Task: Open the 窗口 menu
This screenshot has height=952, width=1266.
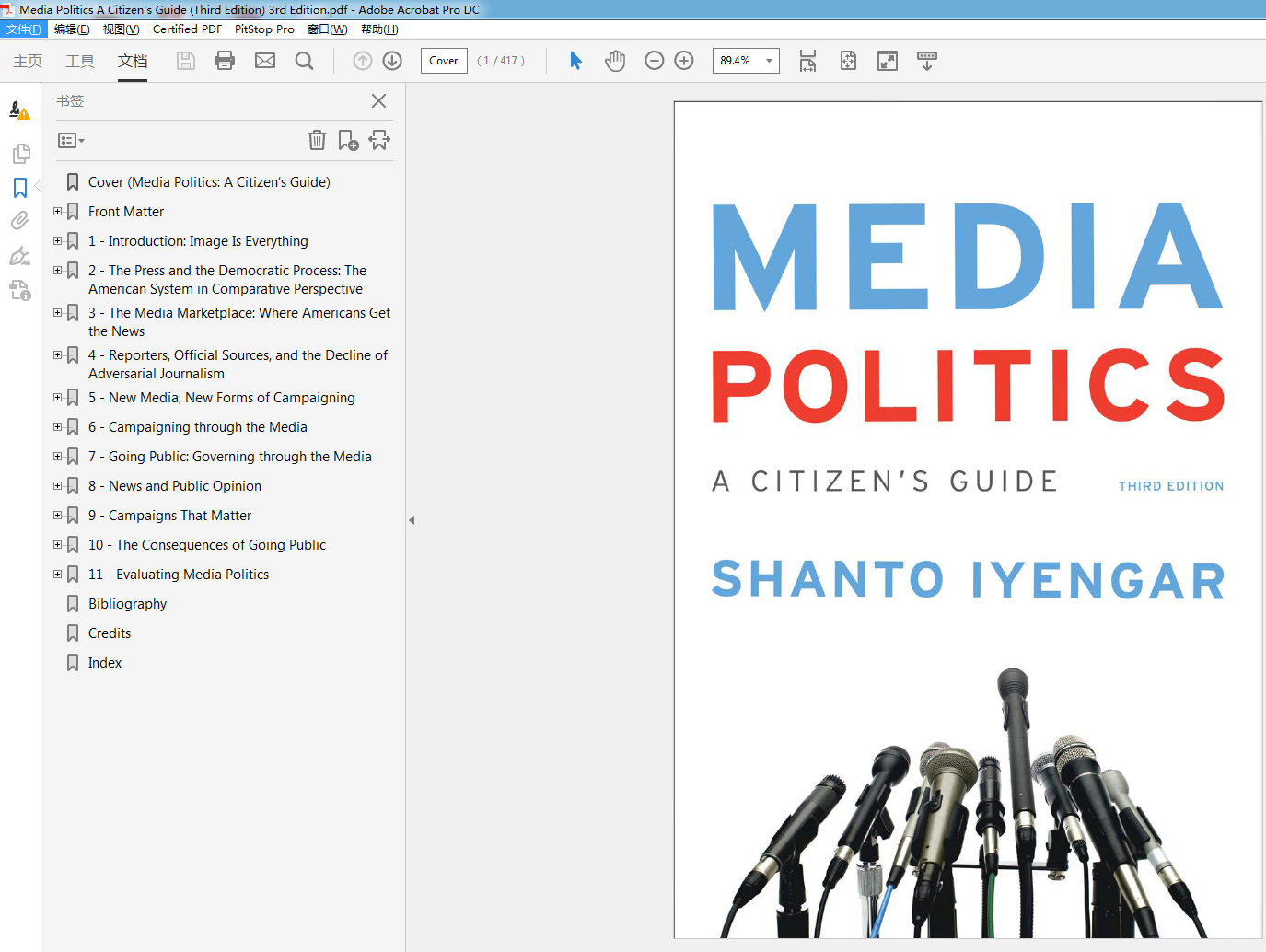Action: pos(327,29)
